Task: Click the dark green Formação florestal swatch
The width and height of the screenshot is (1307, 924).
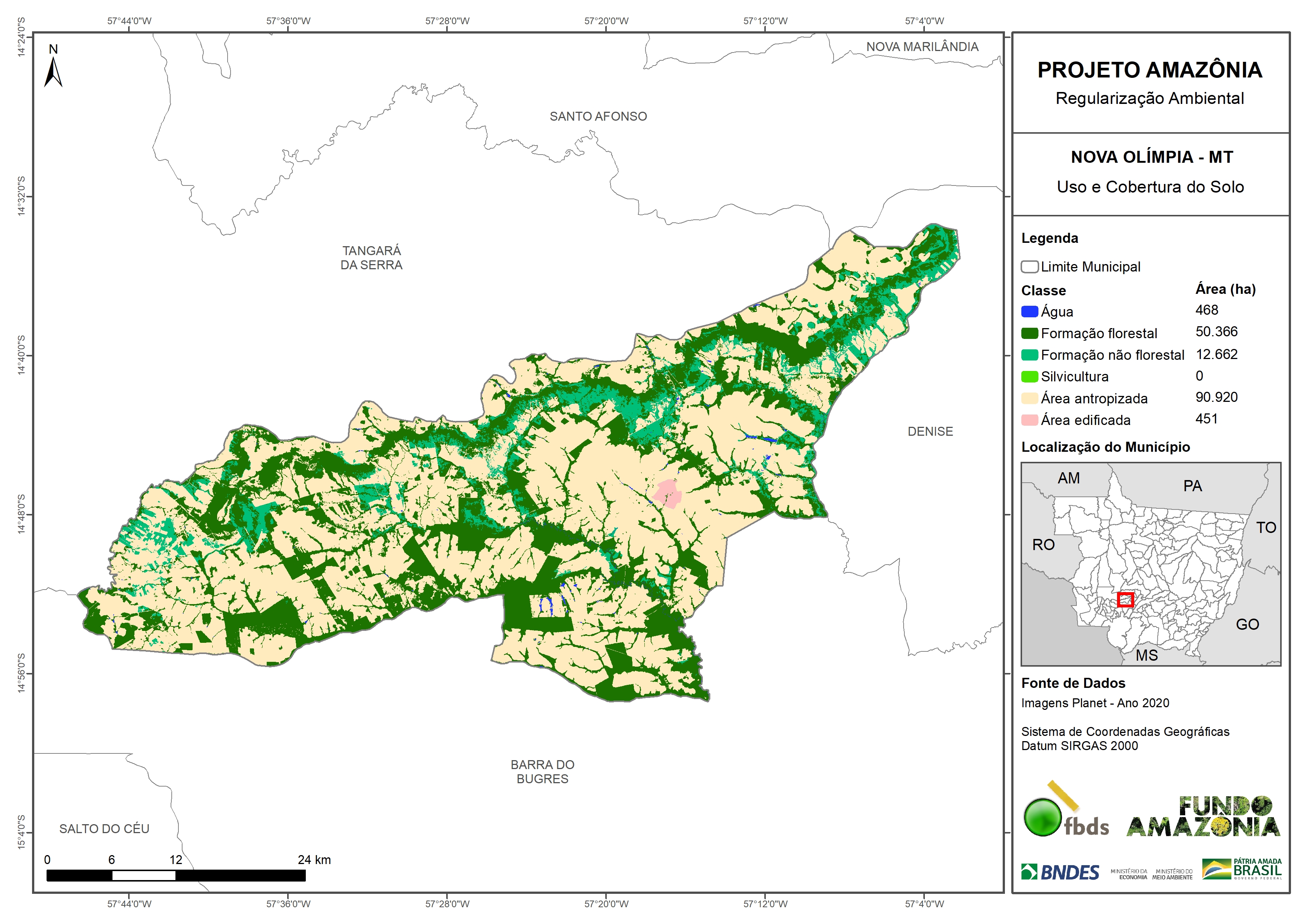Action: [1029, 333]
